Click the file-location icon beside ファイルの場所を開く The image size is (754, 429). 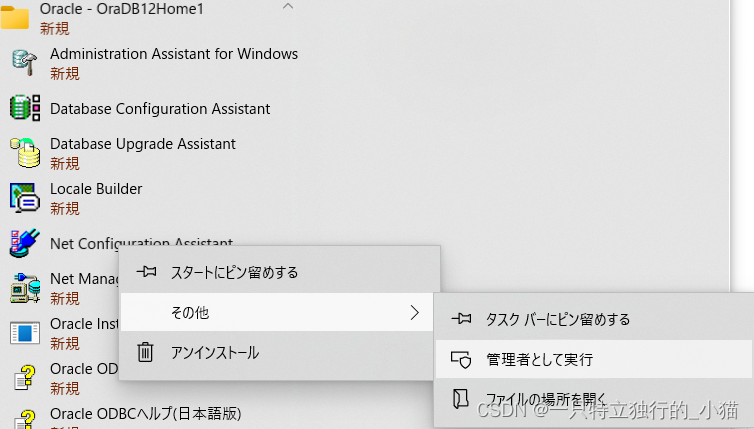[461, 399]
